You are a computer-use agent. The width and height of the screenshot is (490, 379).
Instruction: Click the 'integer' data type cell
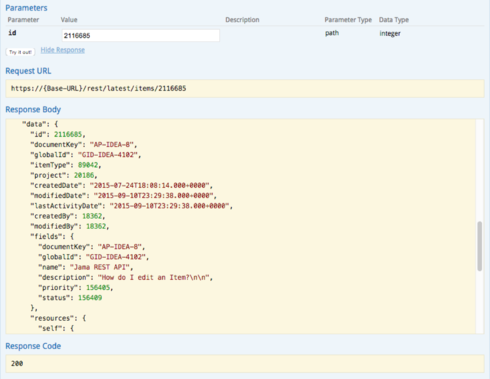(x=390, y=33)
